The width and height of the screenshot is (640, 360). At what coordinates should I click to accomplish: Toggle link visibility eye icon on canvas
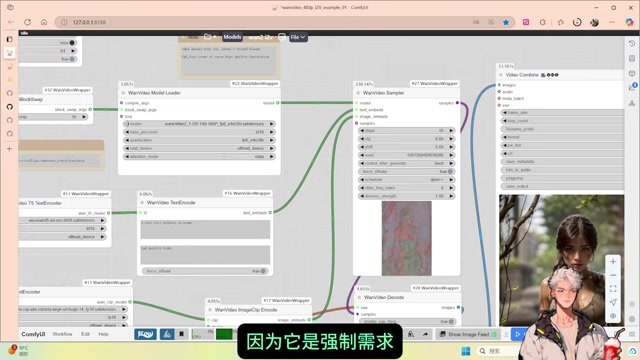click(613, 316)
